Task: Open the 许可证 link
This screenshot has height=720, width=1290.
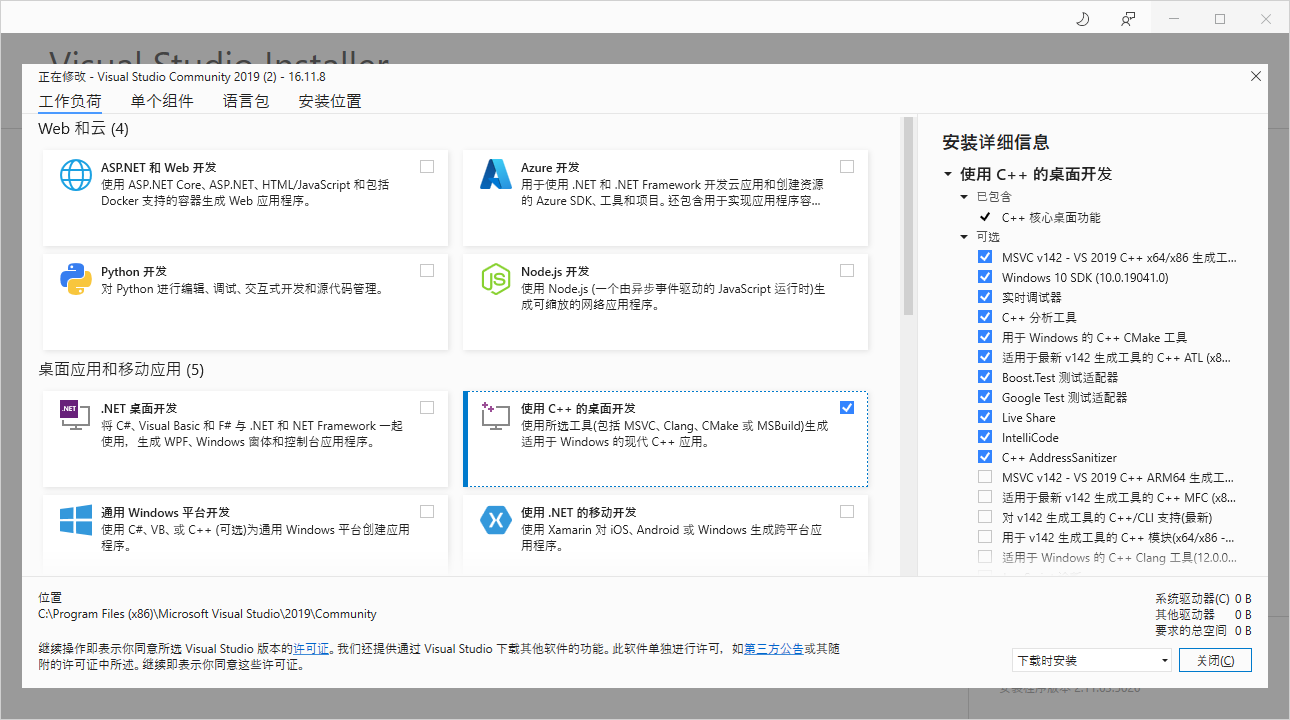Action: [x=311, y=649]
